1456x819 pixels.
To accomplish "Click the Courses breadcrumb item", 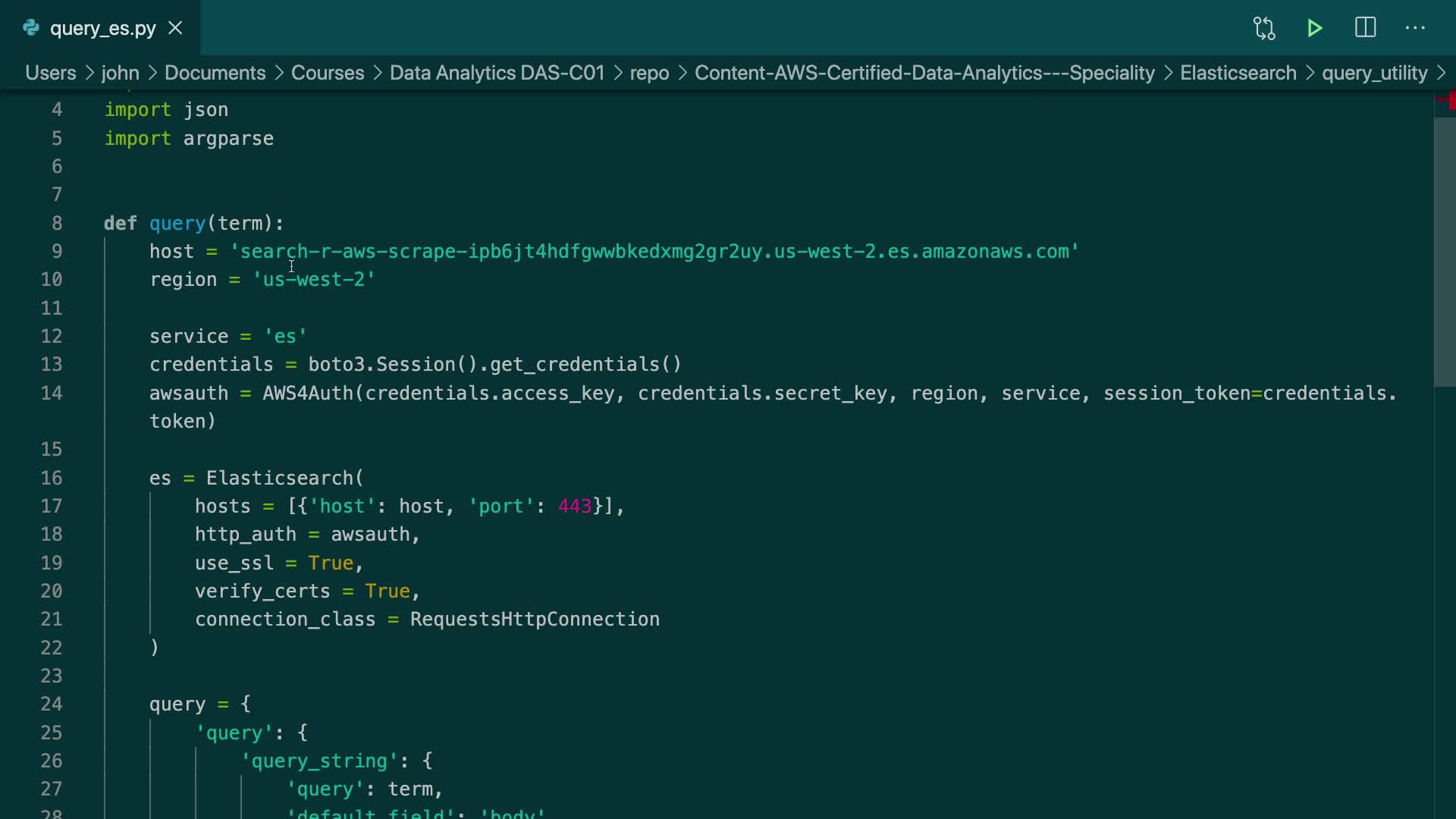I will (328, 73).
